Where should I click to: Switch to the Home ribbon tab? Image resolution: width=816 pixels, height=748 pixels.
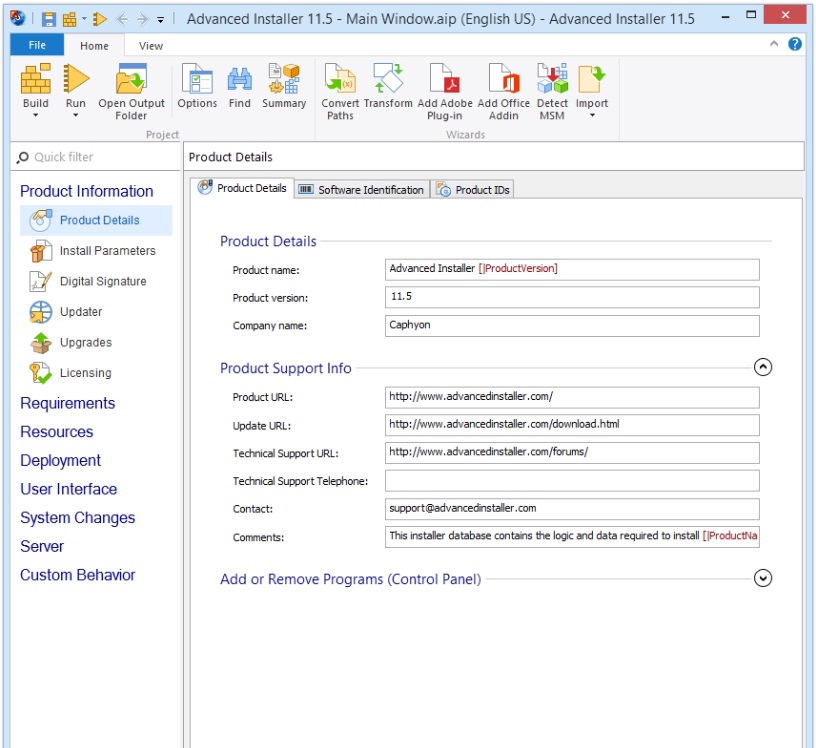(94, 46)
